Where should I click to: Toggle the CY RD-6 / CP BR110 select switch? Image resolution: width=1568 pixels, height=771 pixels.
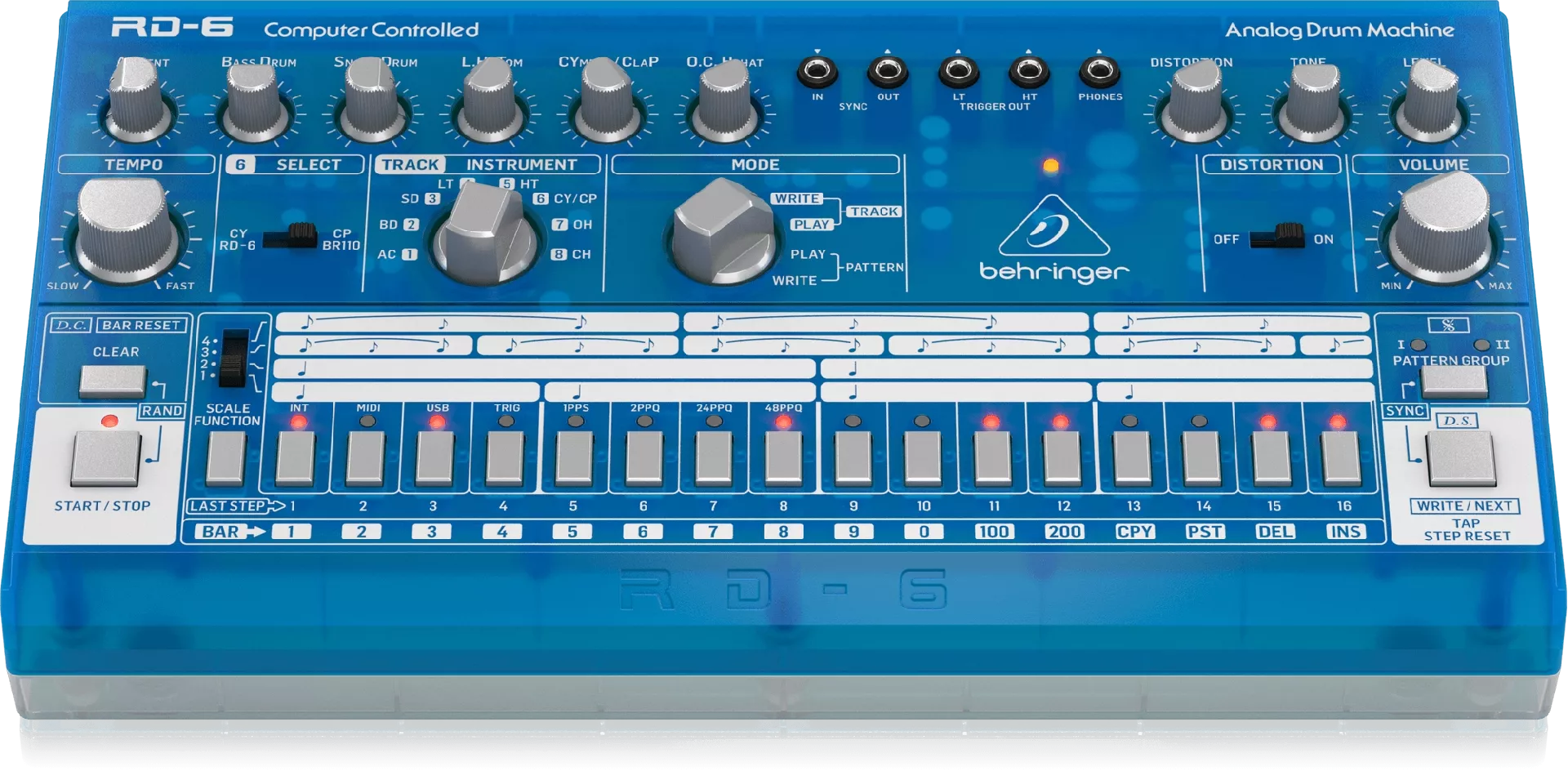tap(290, 236)
